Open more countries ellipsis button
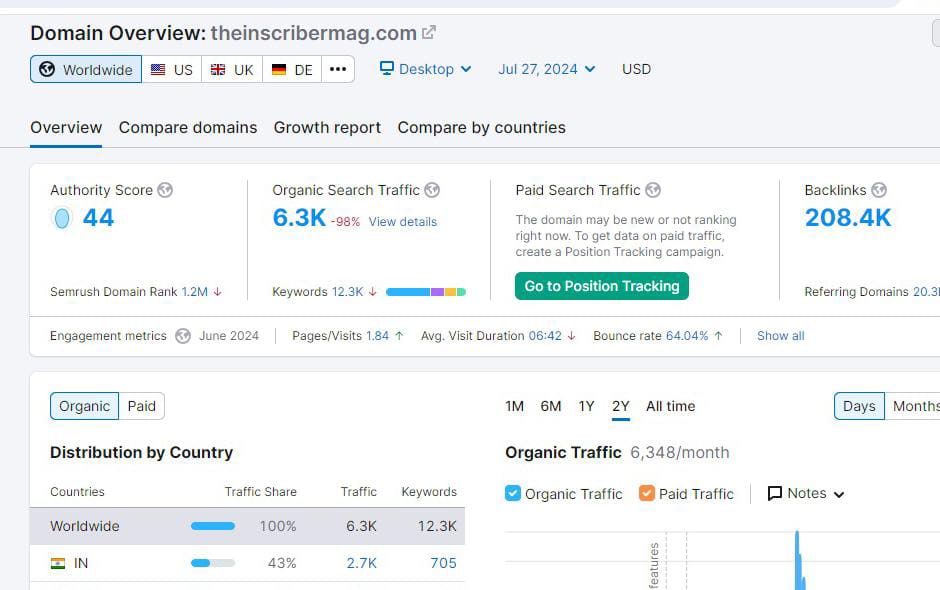Image resolution: width=940 pixels, height=590 pixels. [338, 70]
